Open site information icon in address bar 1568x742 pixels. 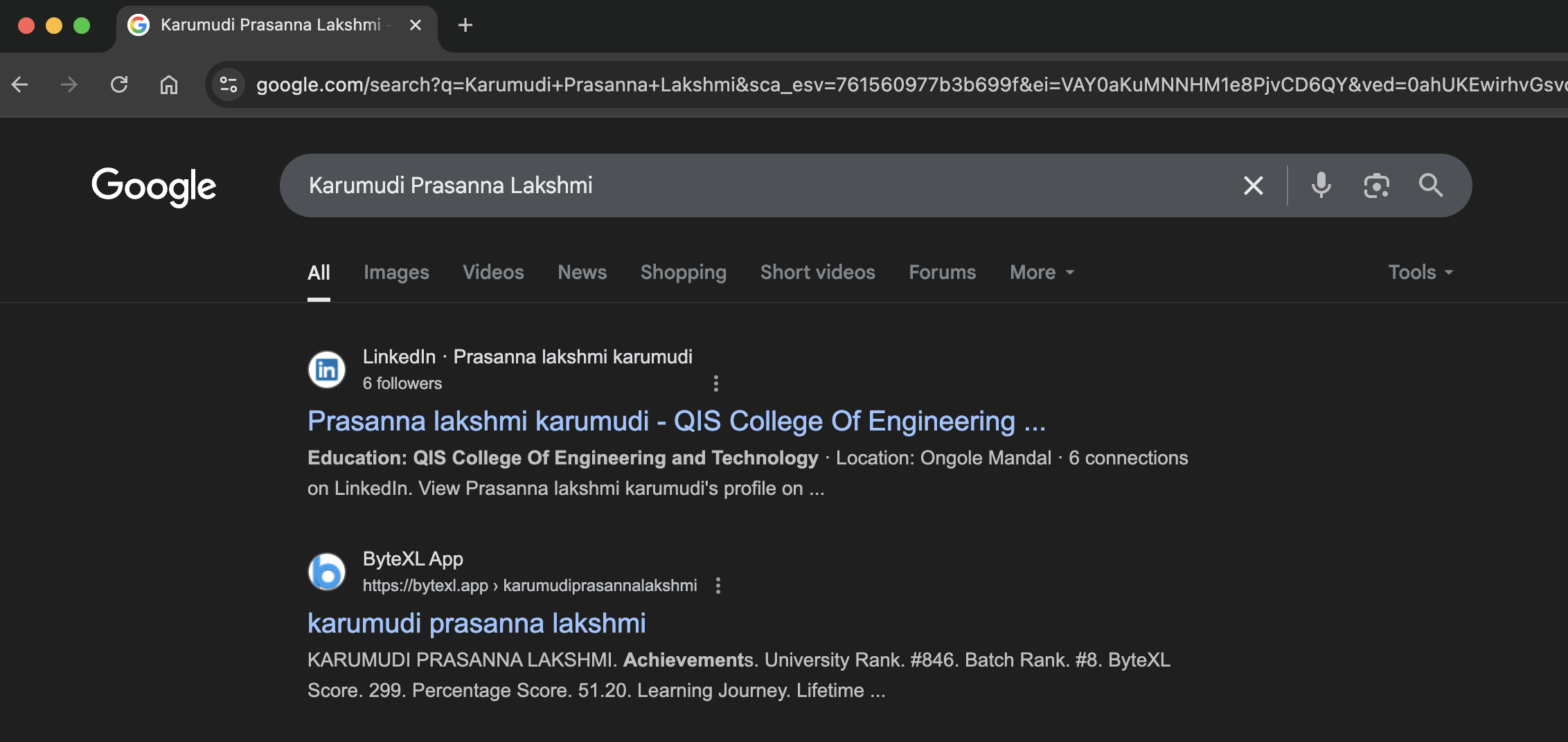pos(229,84)
